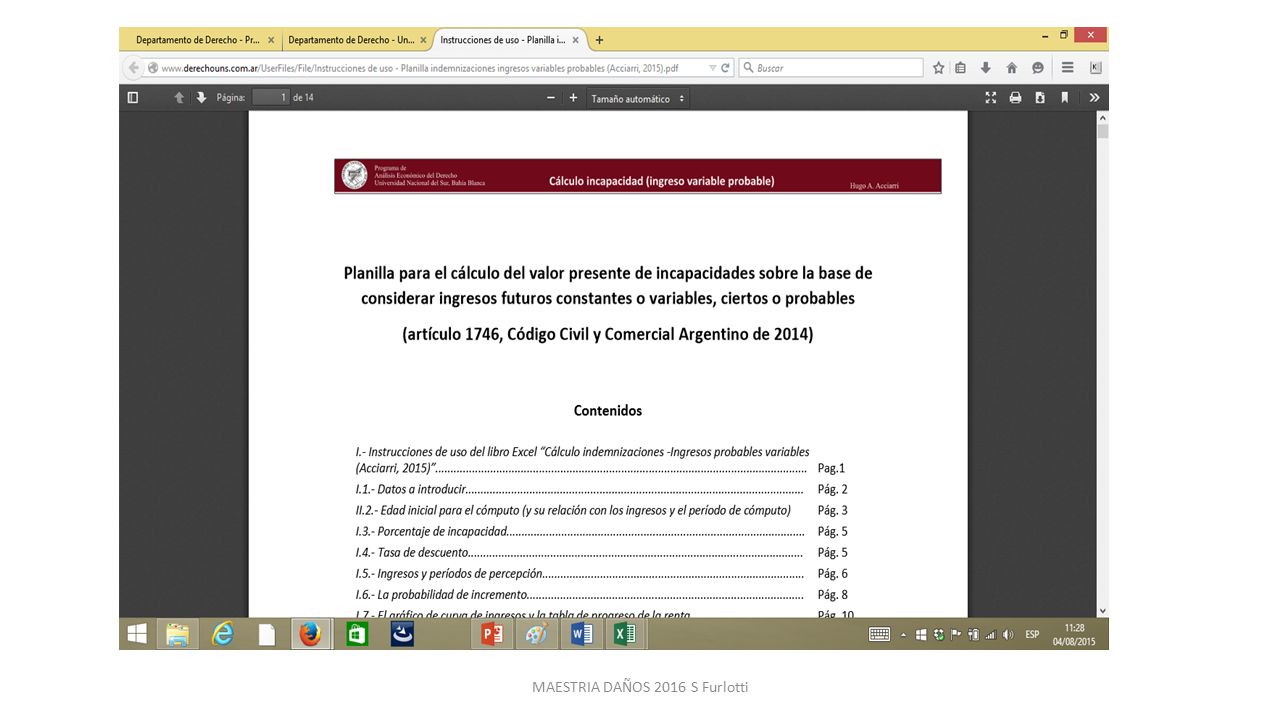This screenshot has height=720, width=1280.
Task: Open Excel from taskbar
Action: 625,634
